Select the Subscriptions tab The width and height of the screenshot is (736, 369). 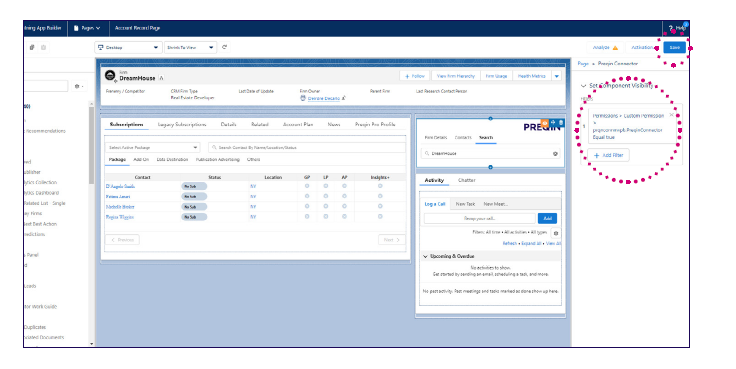(x=126, y=124)
